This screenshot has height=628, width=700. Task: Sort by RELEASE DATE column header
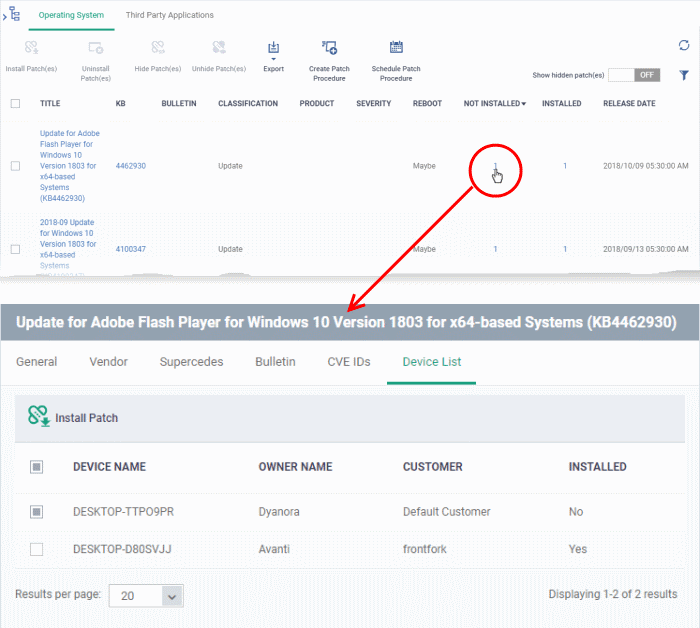[x=629, y=104]
